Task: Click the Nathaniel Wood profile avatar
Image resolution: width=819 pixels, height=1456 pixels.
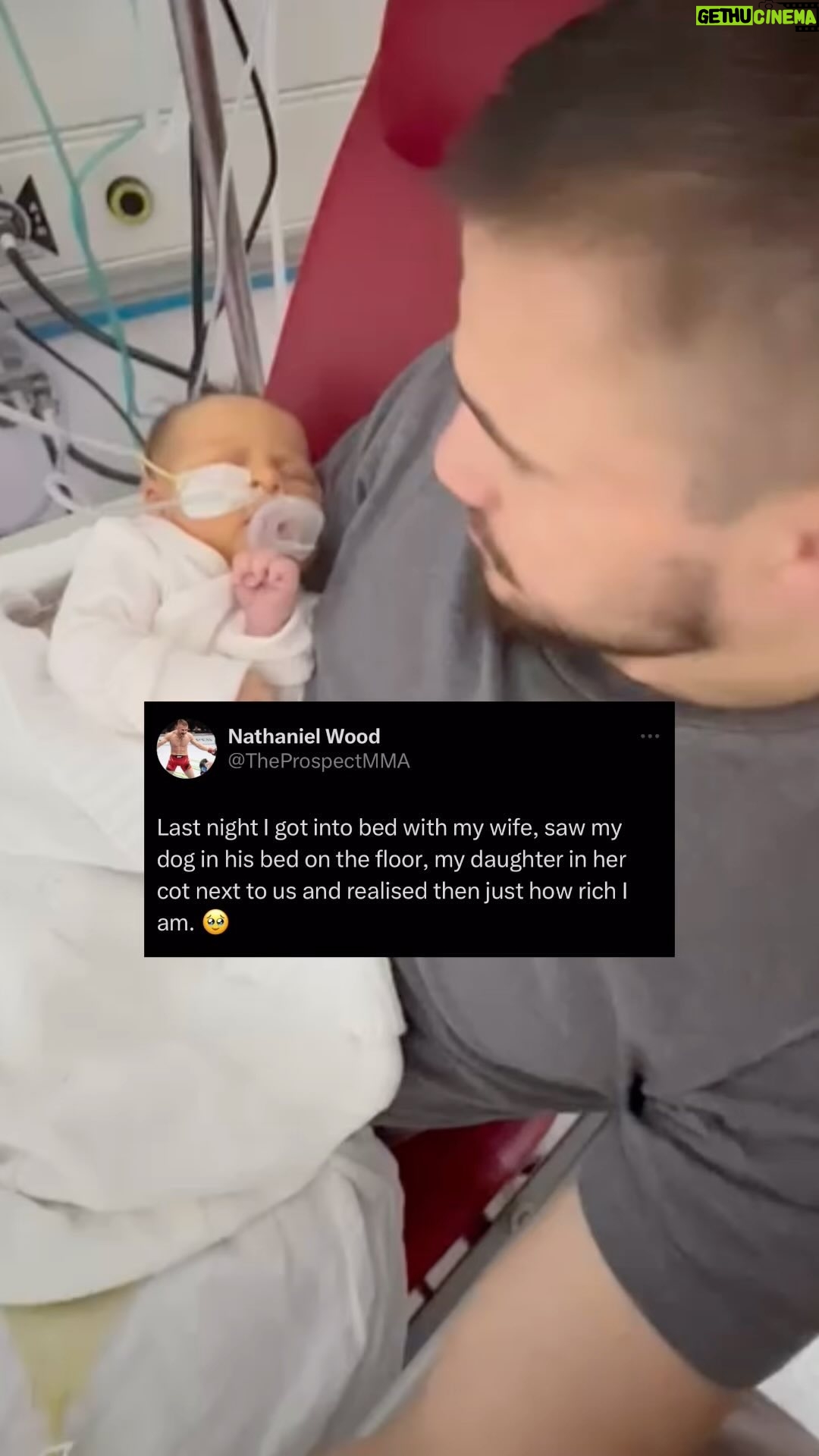Action: (187, 748)
